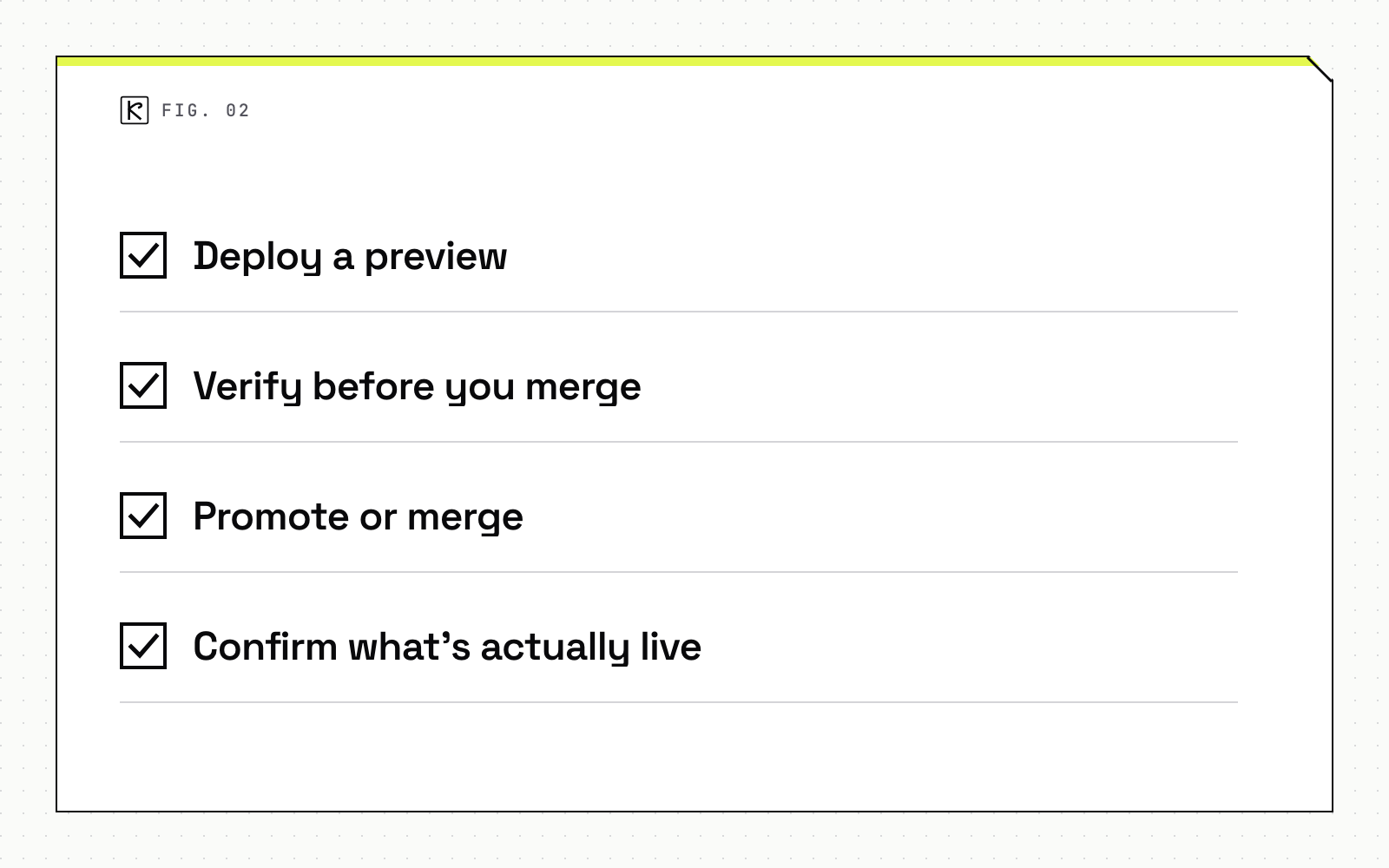Click the lime-yellow accent bar atop the card
The image size is (1389, 868).
(x=682, y=62)
